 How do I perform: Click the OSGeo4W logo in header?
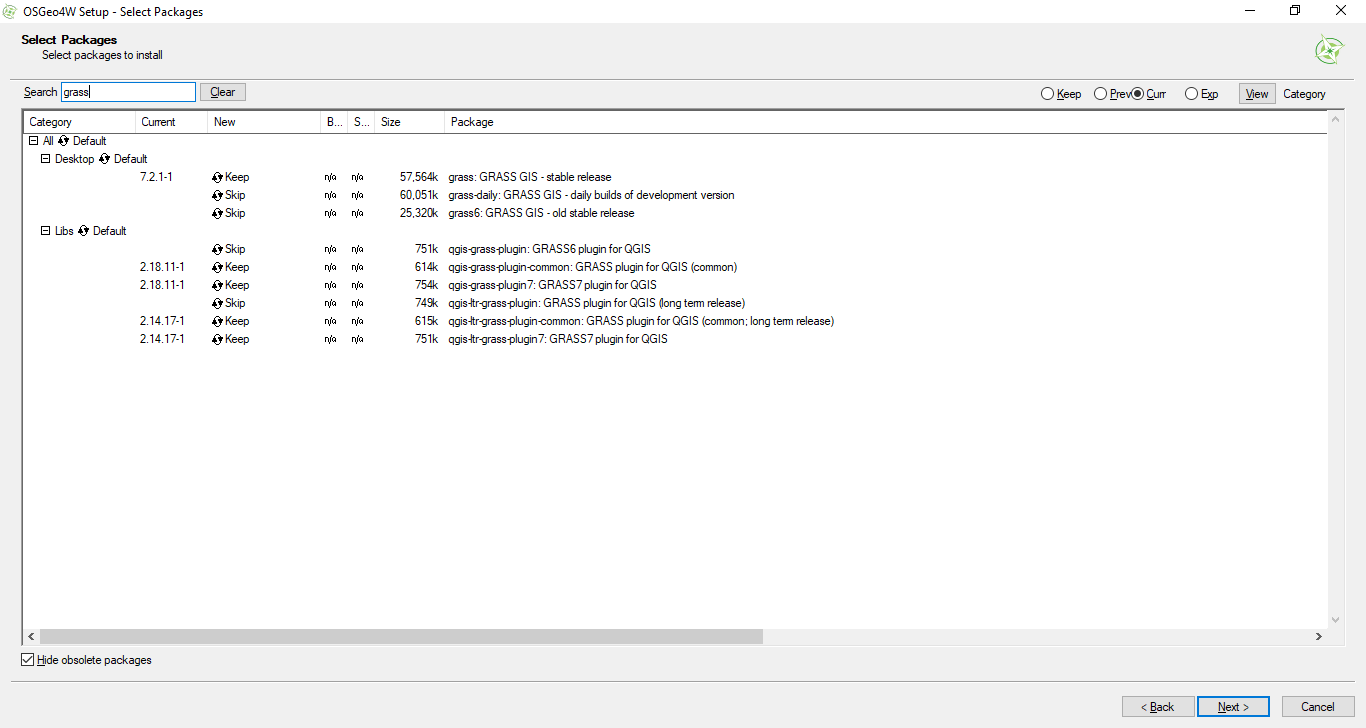[1329, 49]
